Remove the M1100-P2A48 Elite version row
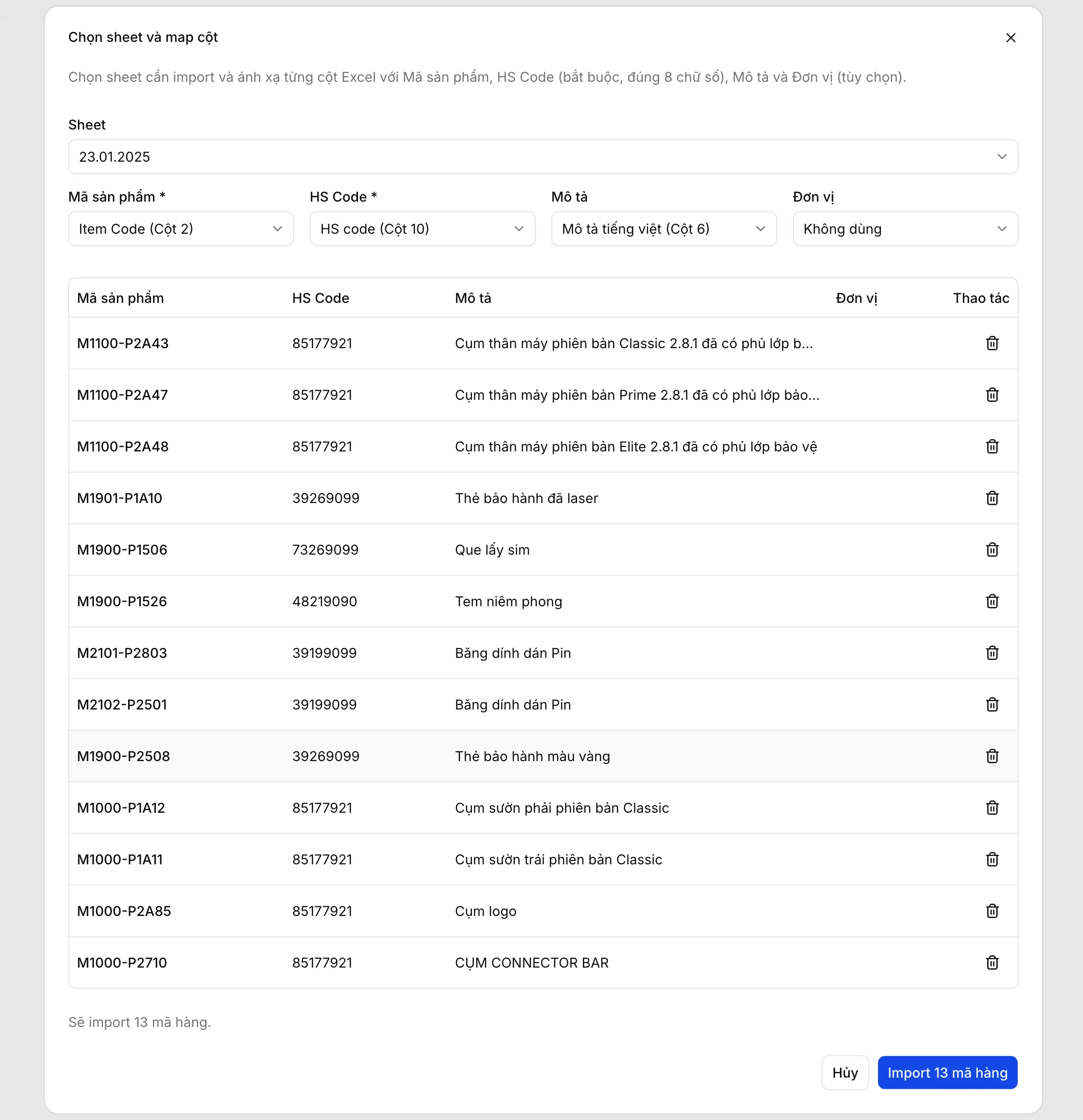 992,446
